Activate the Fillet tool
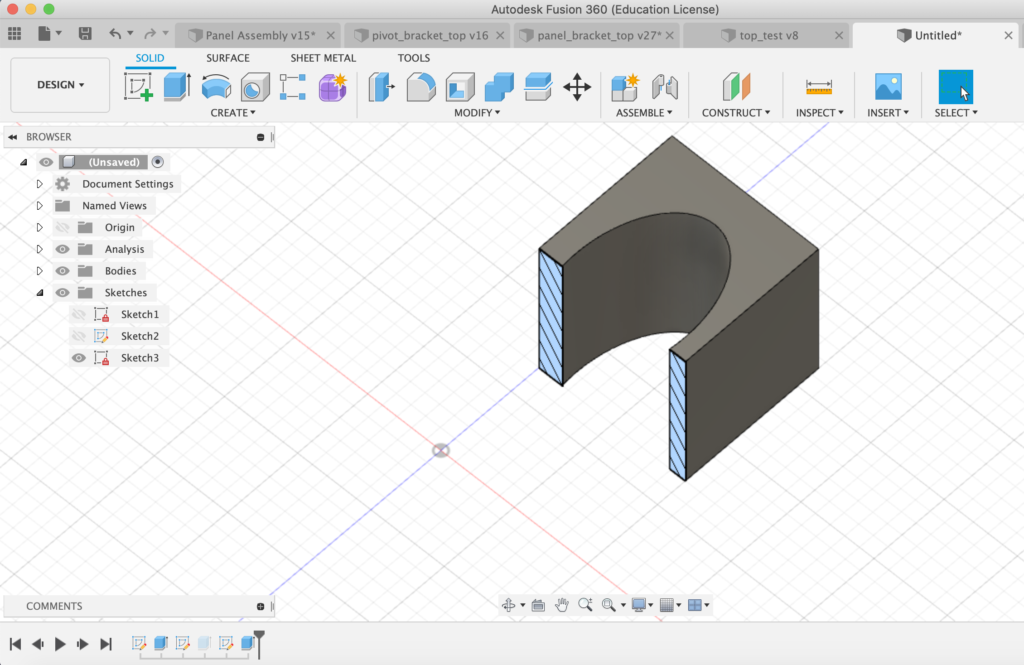This screenshot has width=1024, height=665. tap(420, 87)
